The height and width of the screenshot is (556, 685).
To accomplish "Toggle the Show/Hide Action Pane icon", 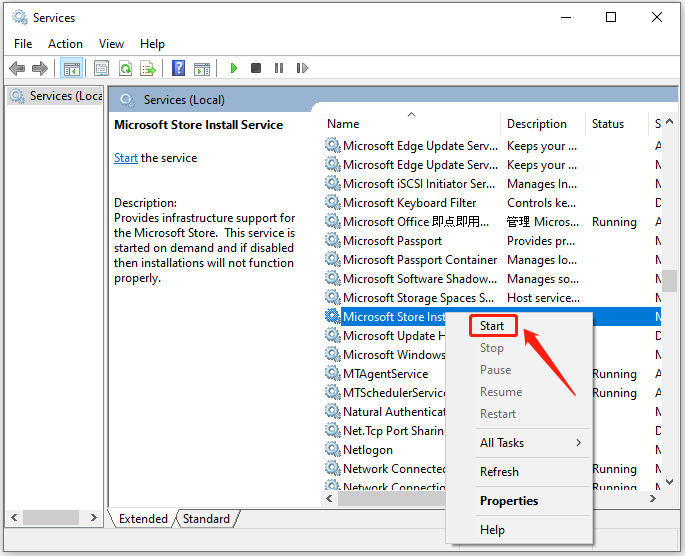I will pyautogui.click(x=202, y=68).
